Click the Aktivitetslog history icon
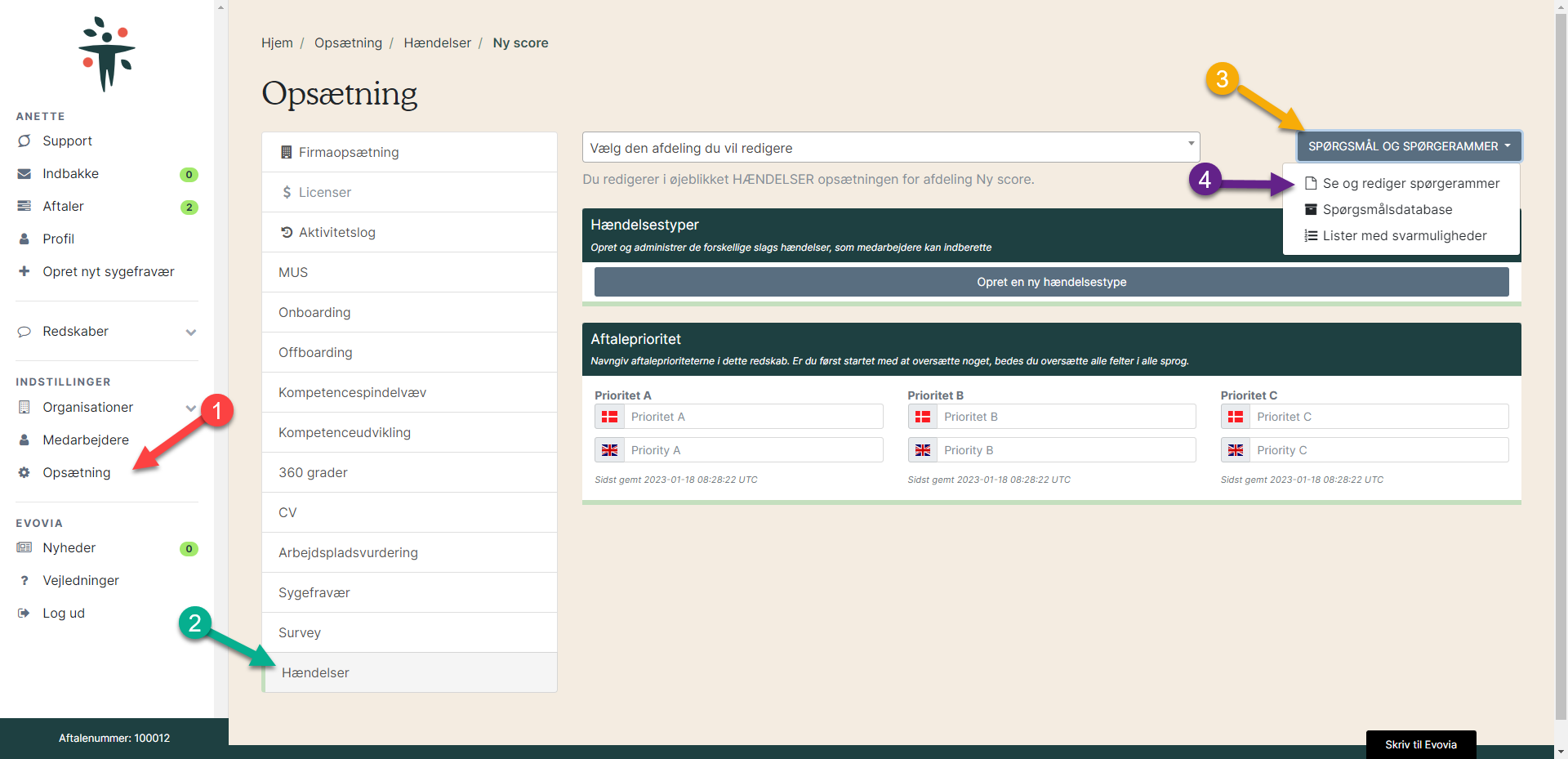Image resolution: width=1568 pixels, height=759 pixels. pyautogui.click(x=287, y=232)
